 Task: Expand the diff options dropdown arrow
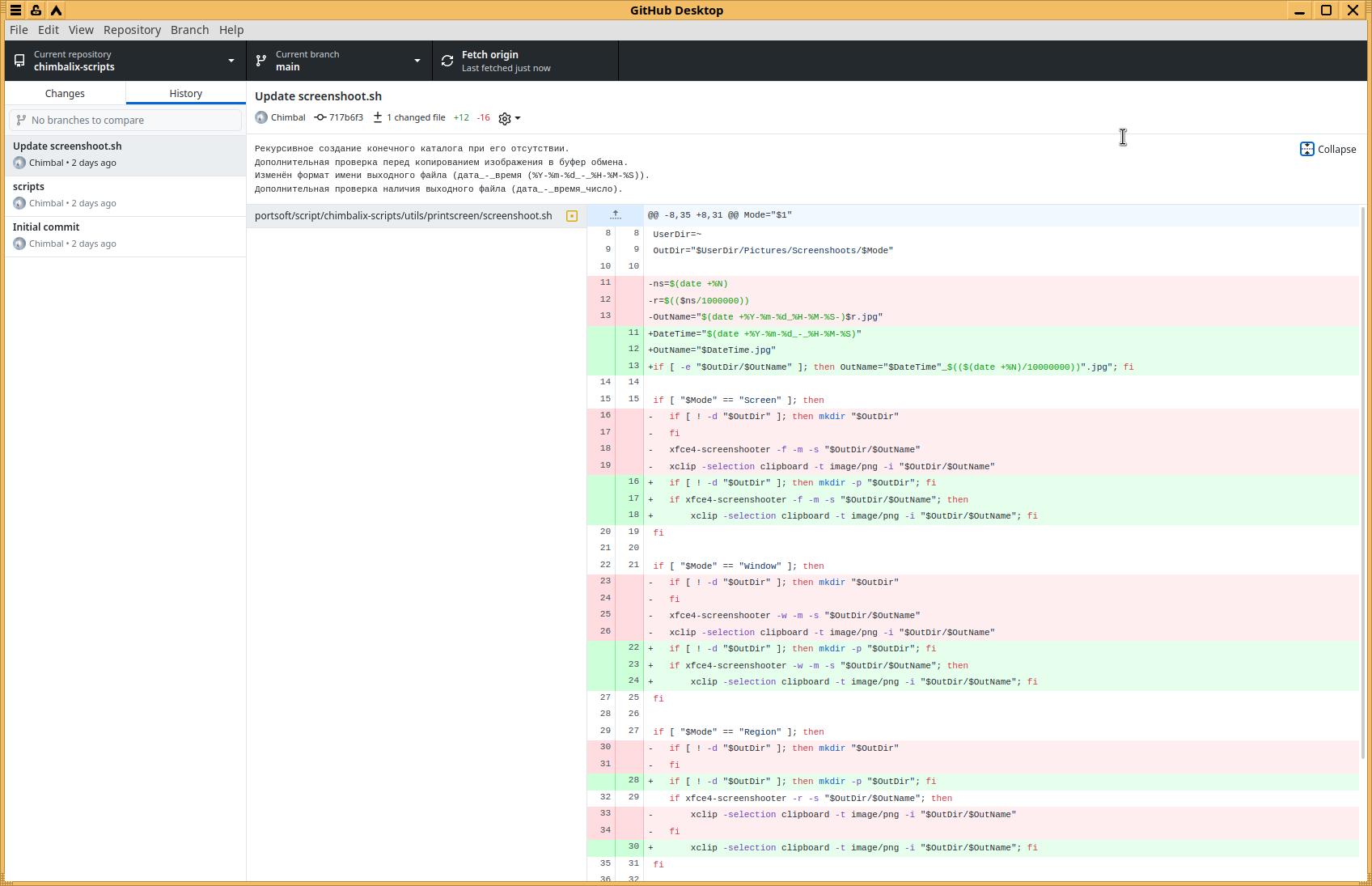(518, 118)
